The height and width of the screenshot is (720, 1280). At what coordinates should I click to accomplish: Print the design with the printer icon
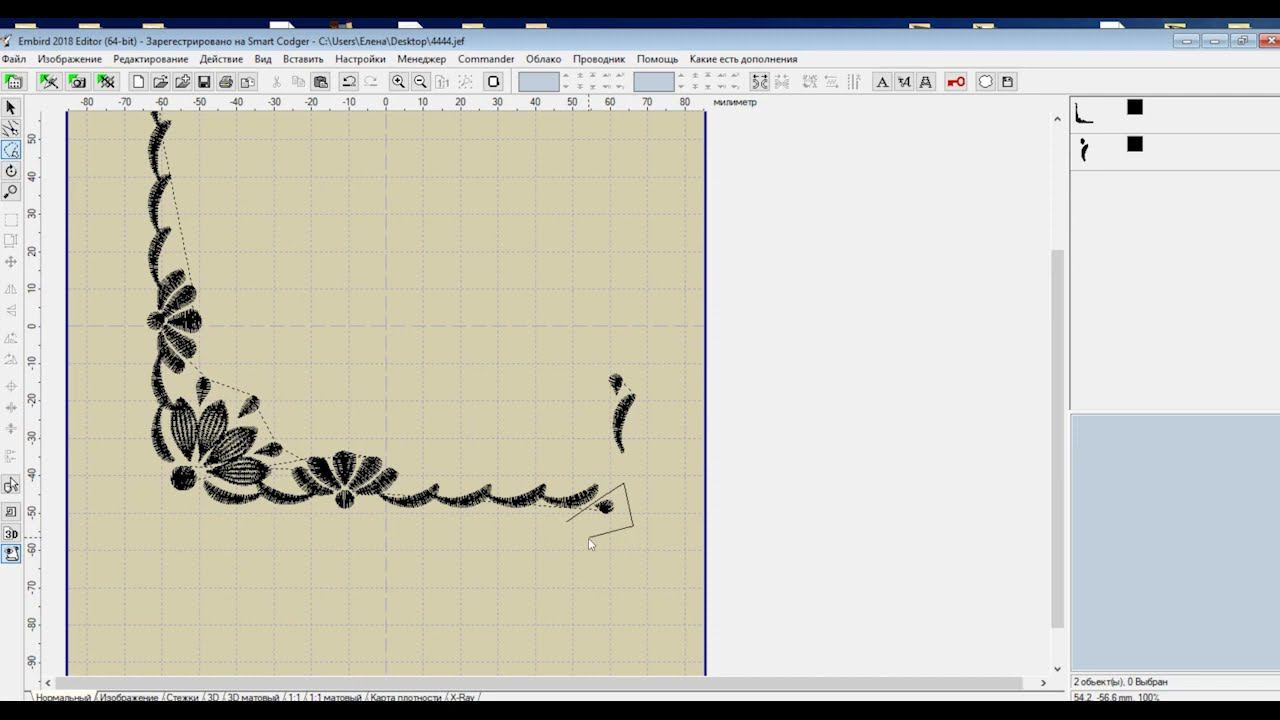226,82
